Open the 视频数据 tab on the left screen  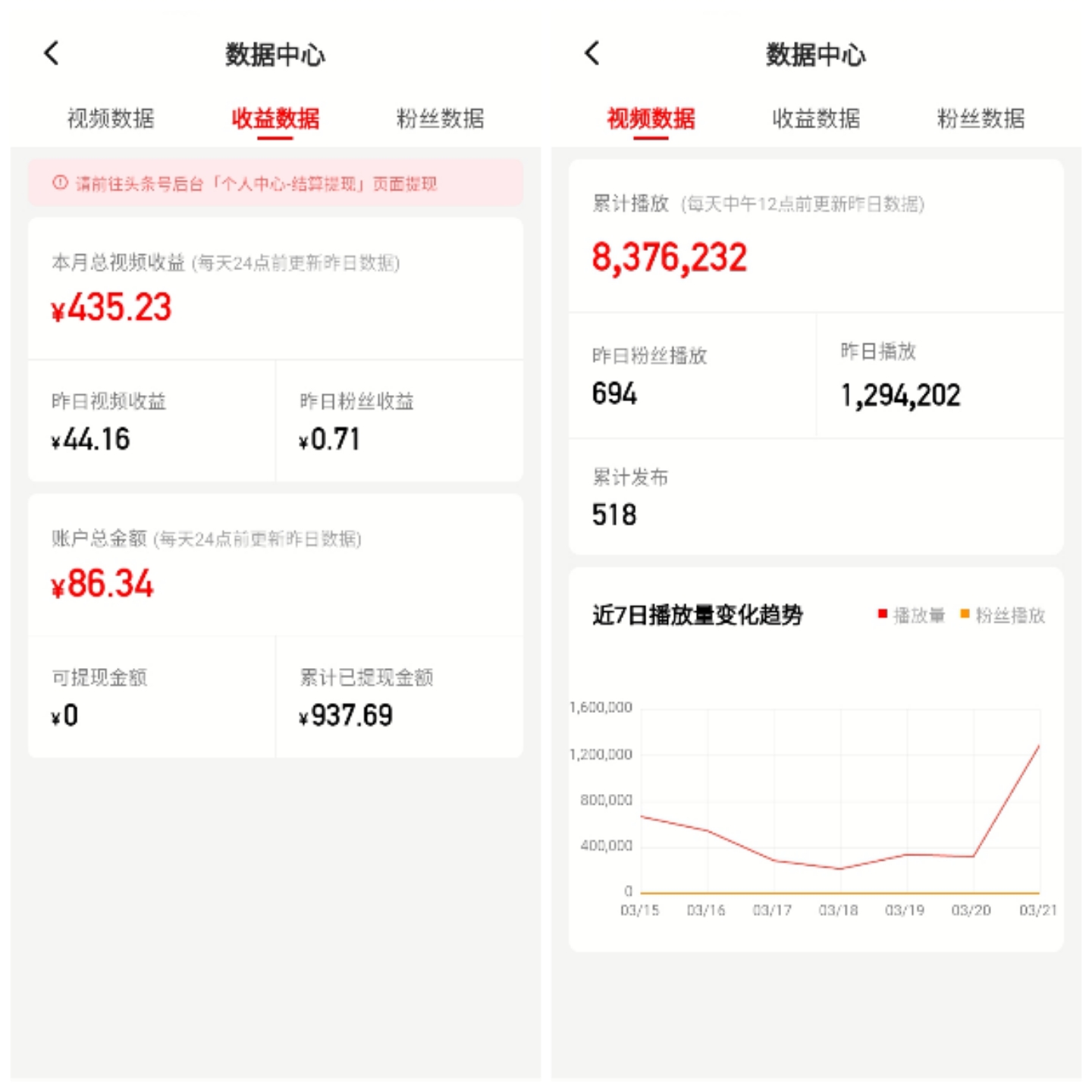click(x=111, y=118)
